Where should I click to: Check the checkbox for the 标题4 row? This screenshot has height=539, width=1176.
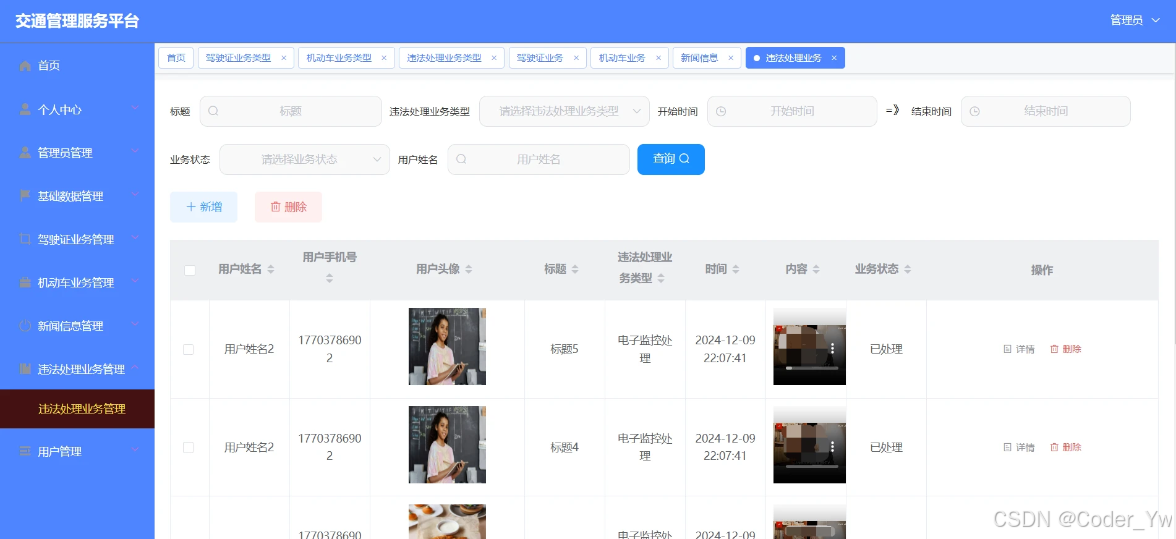188,447
